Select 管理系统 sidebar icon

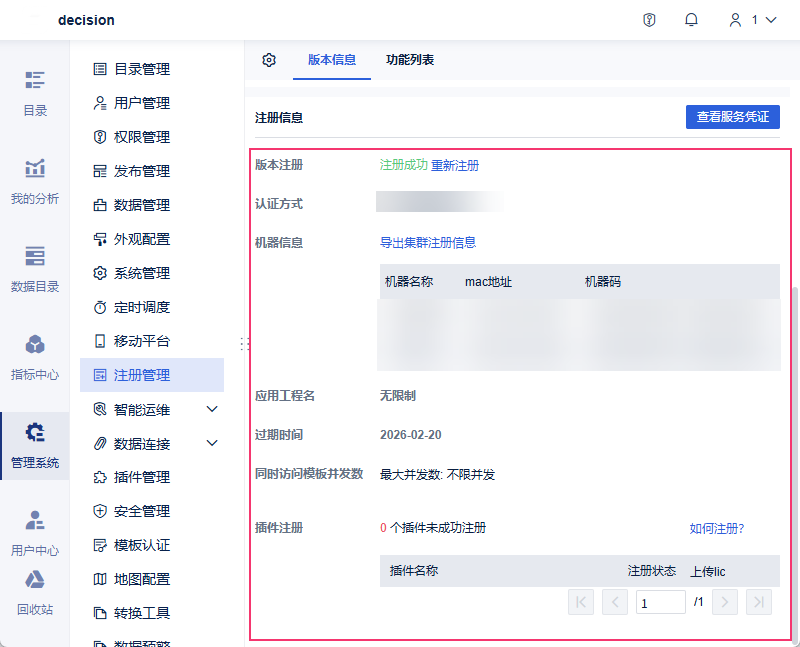(x=35, y=432)
